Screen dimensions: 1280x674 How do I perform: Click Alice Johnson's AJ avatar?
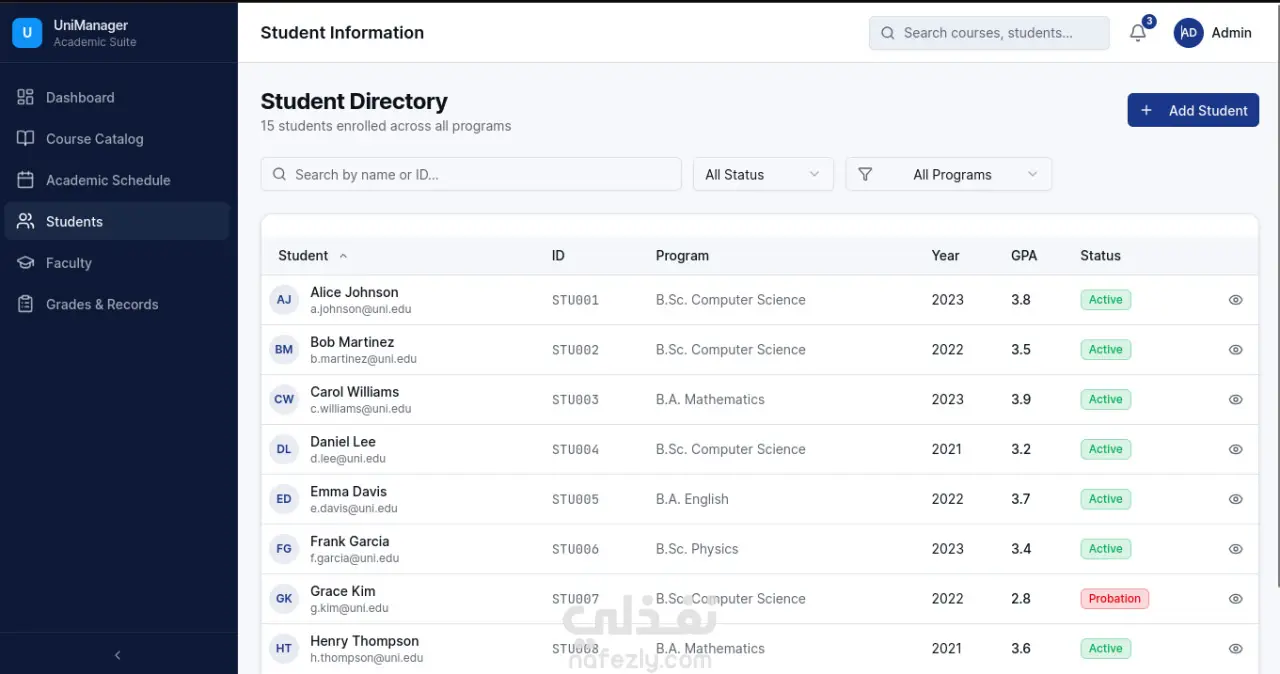tap(284, 300)
